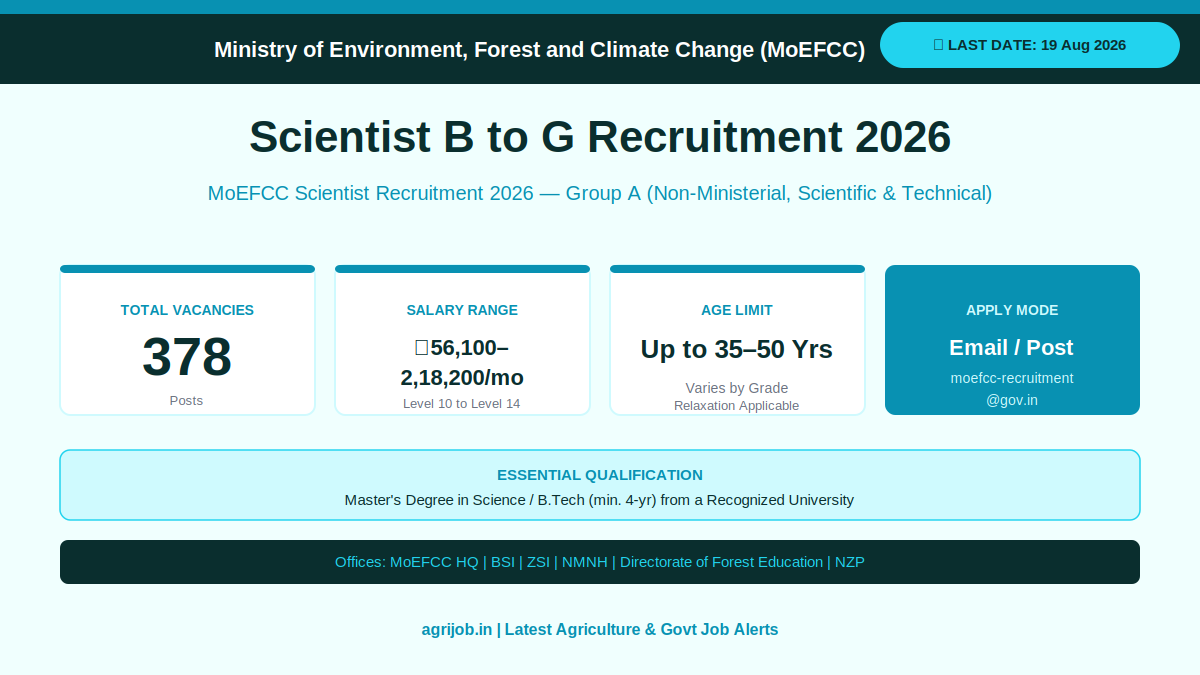Image resolution: width=1200 pixels, height=675 pixels.
Task: Select the 56,100–2,18,200/mo salary value
Action: (x=462, y=362)
